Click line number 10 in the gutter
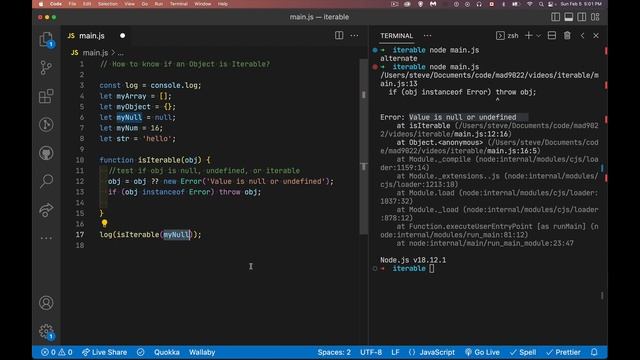640x360 pixels. (80, 160)
